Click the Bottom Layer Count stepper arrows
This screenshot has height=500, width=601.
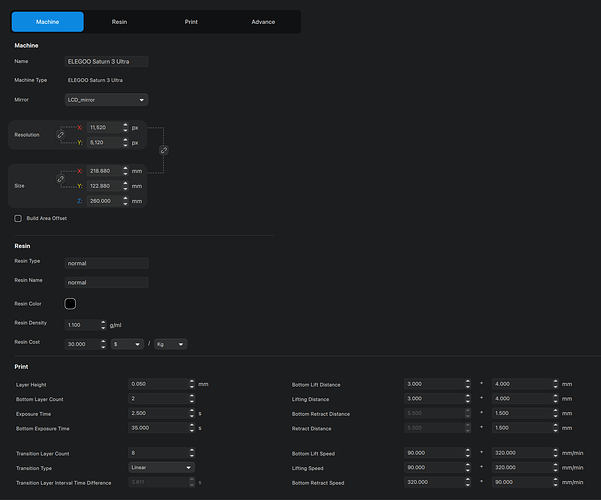[x=192, y=399]
